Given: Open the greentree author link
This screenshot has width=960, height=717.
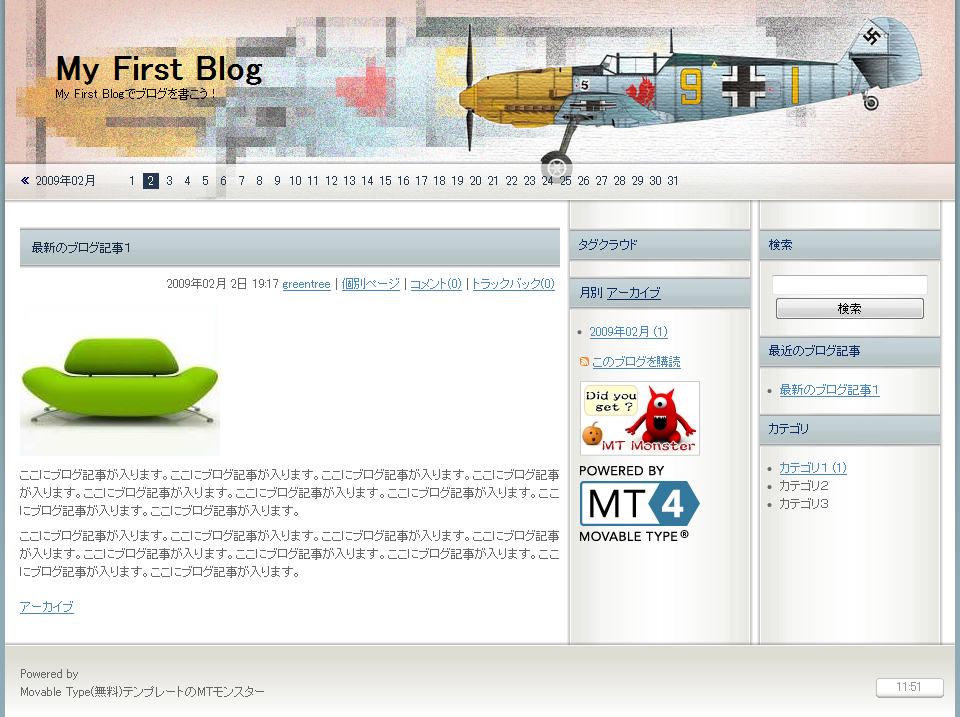Looking at the screenshot, I should coord(306,284).
